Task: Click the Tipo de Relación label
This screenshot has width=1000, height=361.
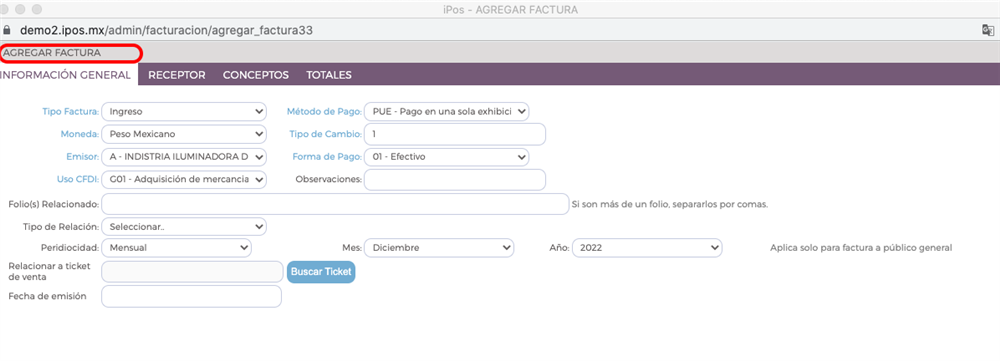Action: click(x=61, y=226)
